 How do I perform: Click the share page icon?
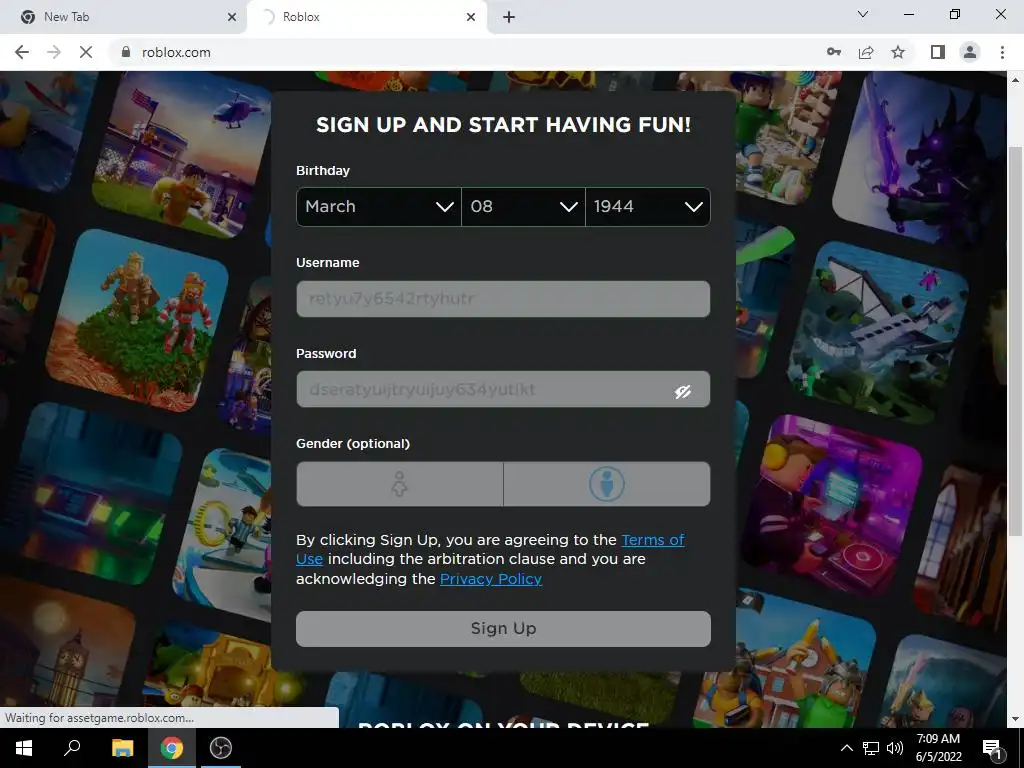pyautogui.click(x=866, y=52)
